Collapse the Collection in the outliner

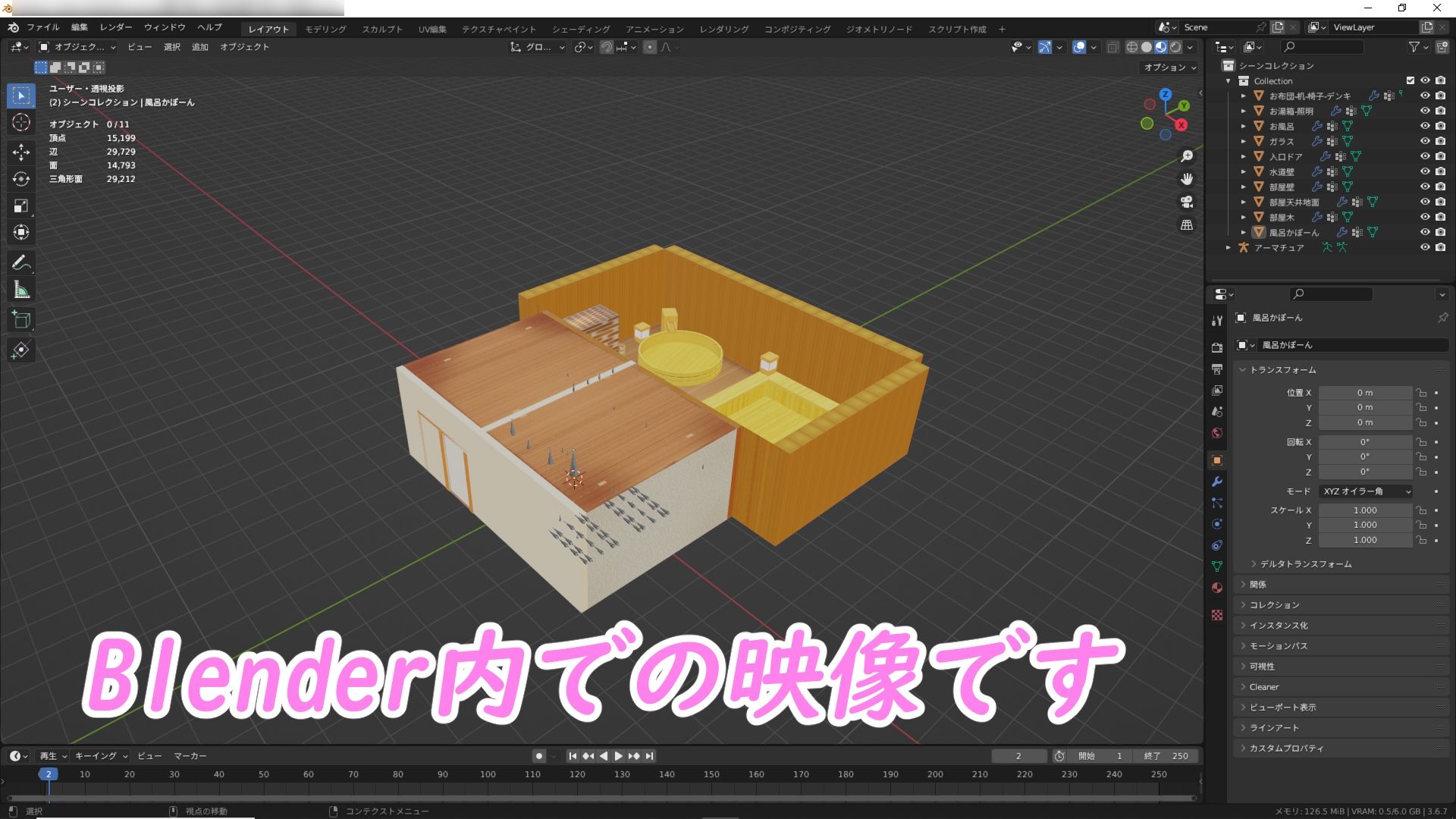coord(1229,80)
